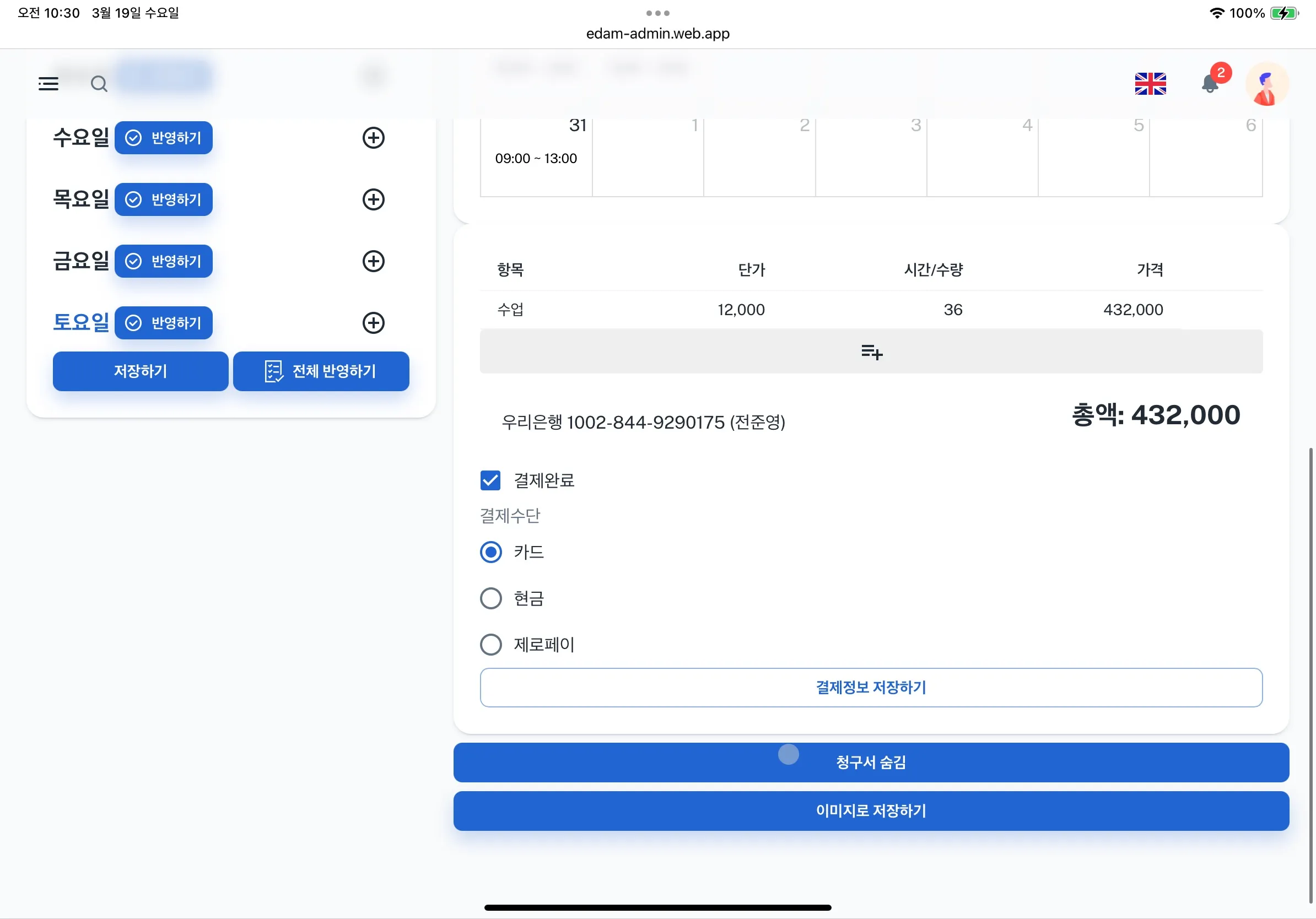Toggle the 결제완료 checkbox
1316x919 pixels.
point(490,480)
